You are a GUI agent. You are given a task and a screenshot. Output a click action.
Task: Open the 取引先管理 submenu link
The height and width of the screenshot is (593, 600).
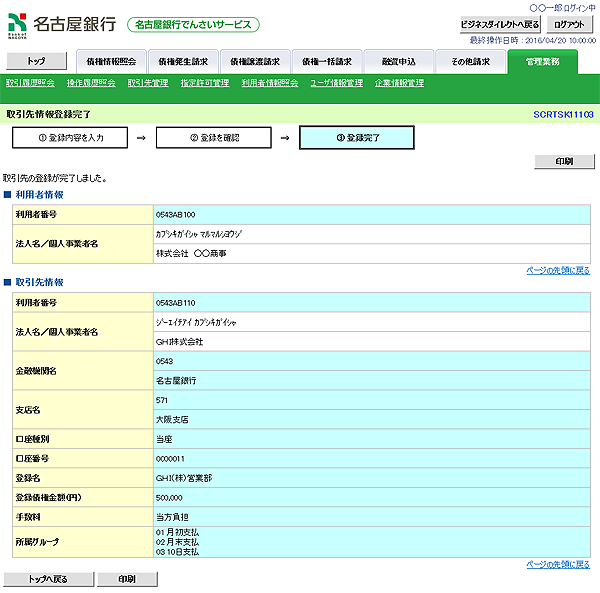(x=148, y=83)
